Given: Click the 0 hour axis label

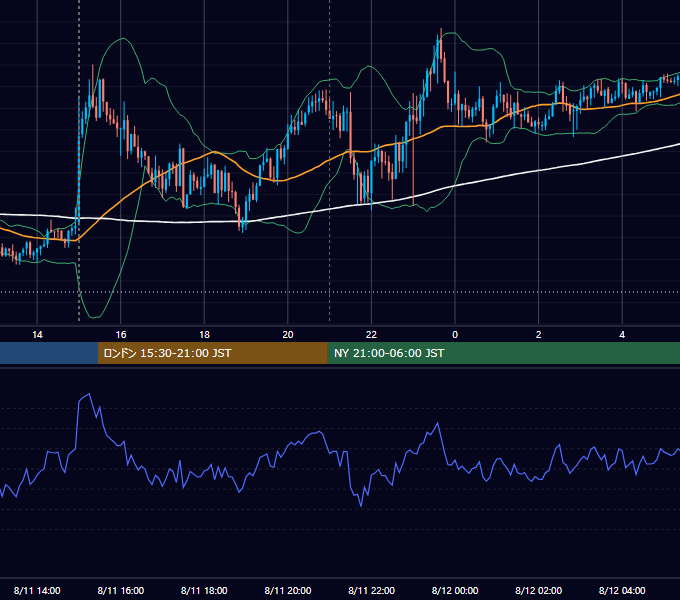Looking at the screenshot, I should 455,335.
